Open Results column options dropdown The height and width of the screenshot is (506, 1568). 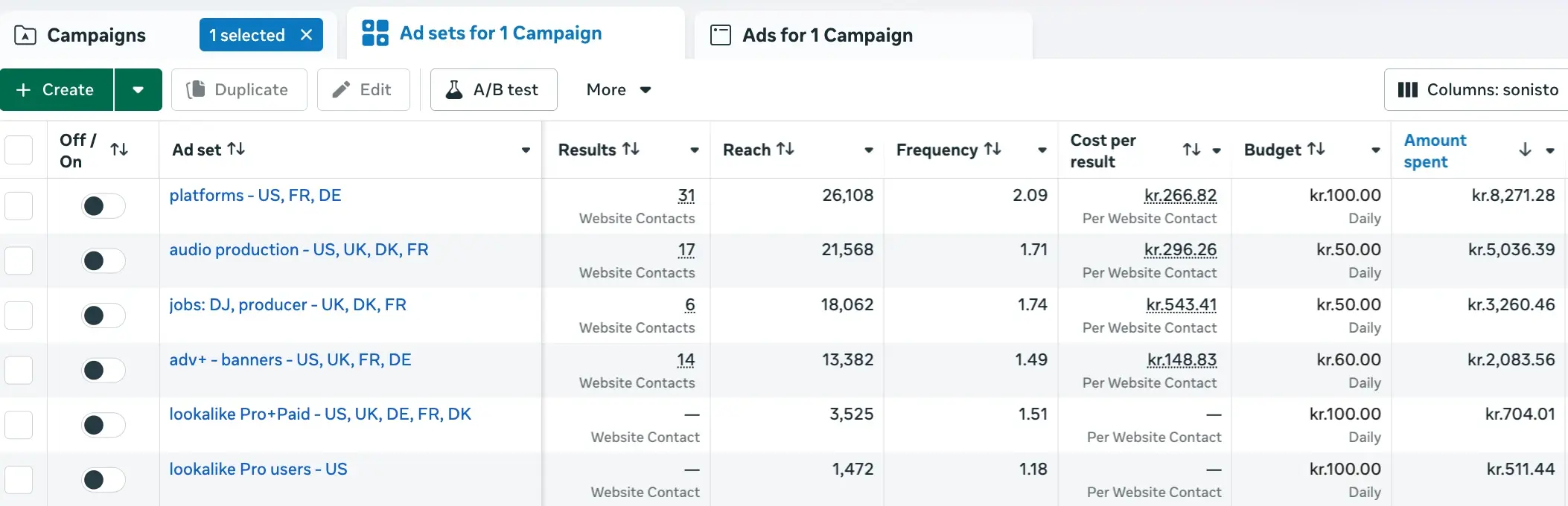695,150
